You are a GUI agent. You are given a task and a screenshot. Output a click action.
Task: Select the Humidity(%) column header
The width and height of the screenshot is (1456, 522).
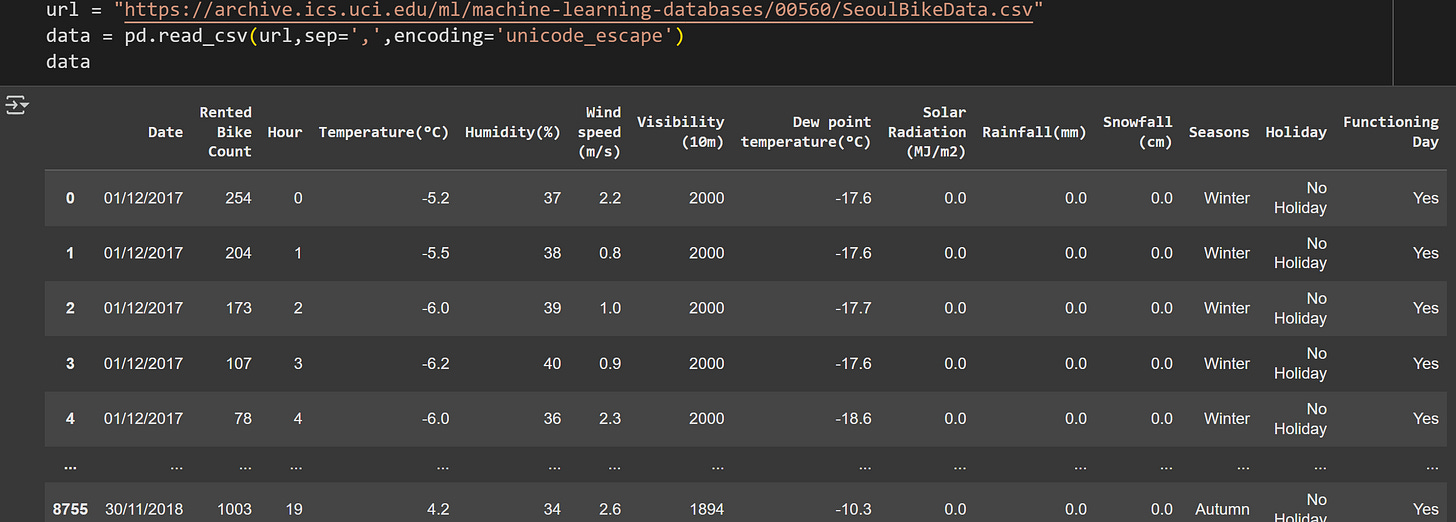(513, 132)
